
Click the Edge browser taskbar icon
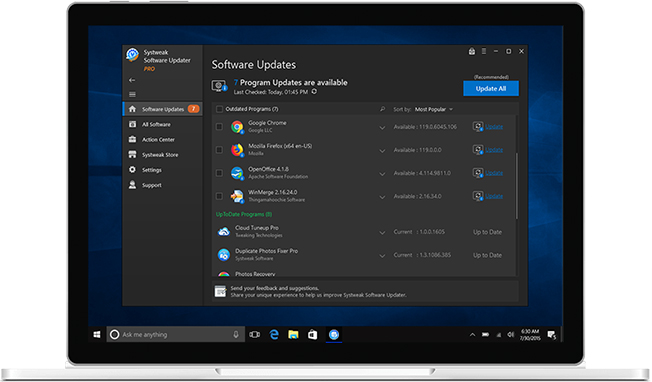point(274,335)
